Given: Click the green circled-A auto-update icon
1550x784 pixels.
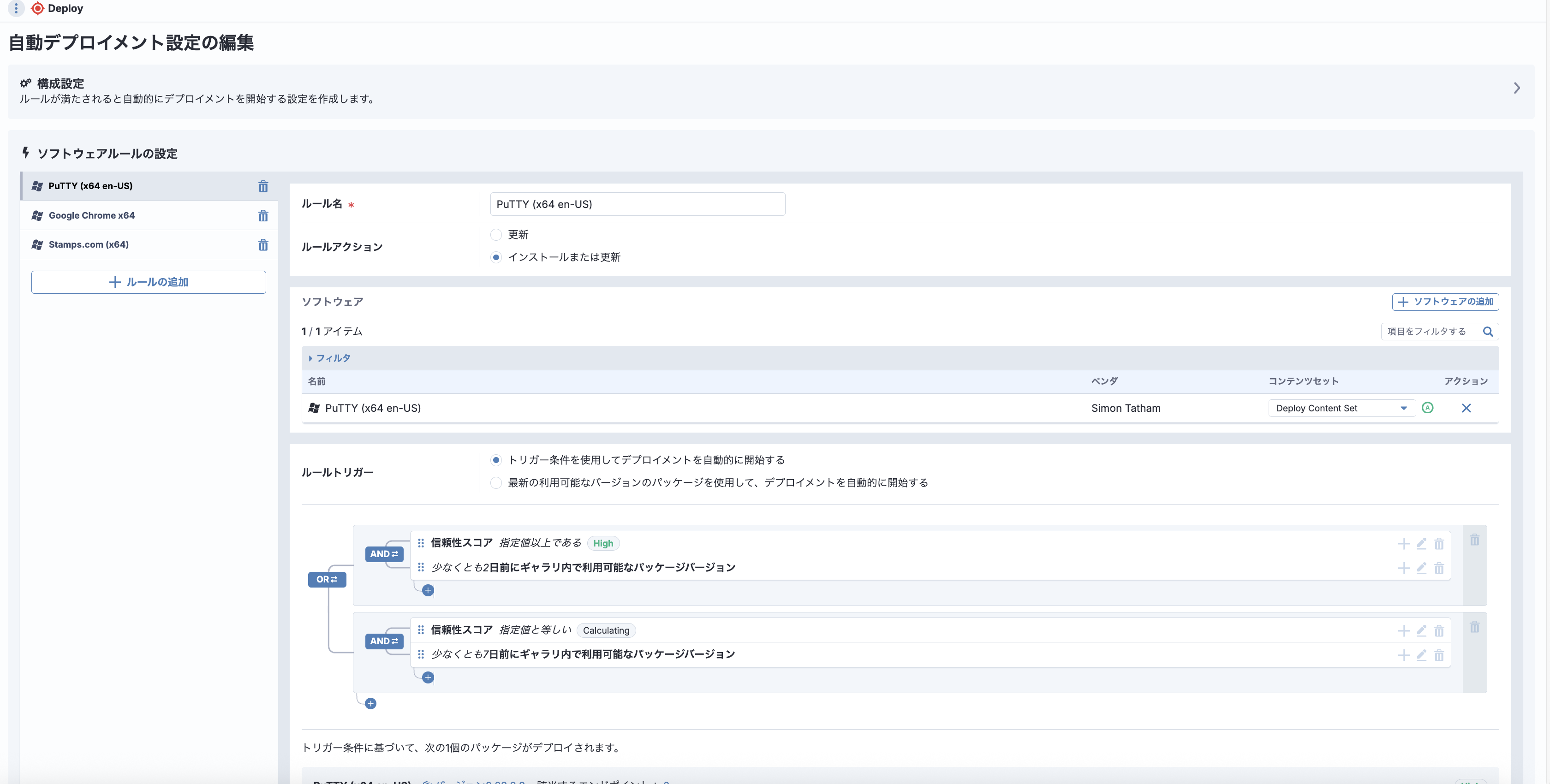Looking at the screenshot, I should (1429, 408).
